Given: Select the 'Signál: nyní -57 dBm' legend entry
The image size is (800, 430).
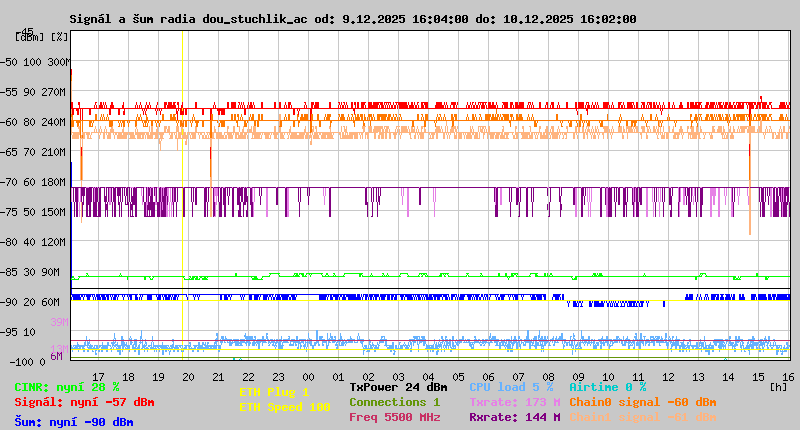Looking at the screenshot, I should [84, 402].
